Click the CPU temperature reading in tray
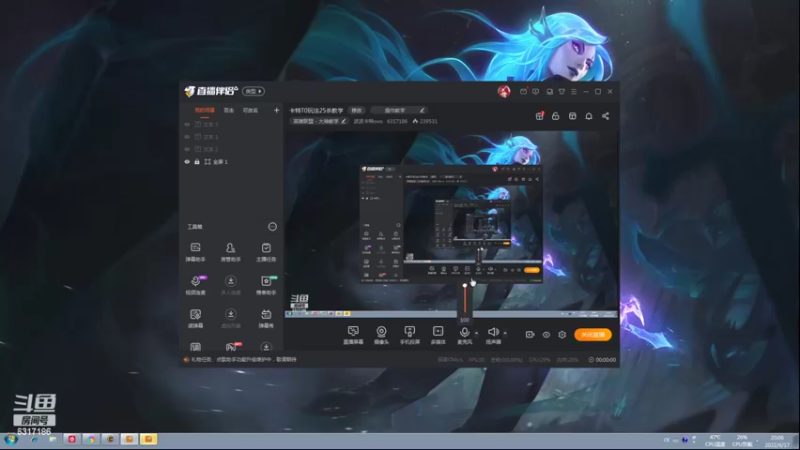800x450 pixels. (x=715, y=441)
